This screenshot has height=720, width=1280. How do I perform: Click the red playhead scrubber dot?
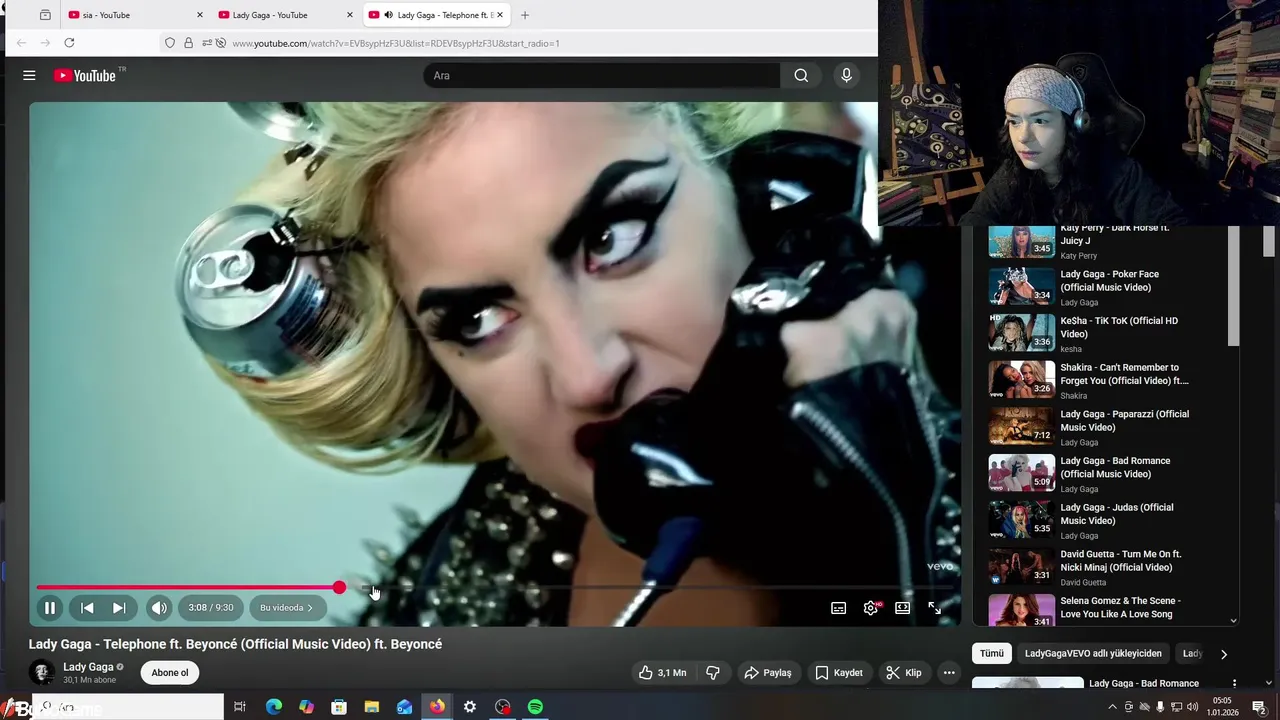click(x=339, y=587)
